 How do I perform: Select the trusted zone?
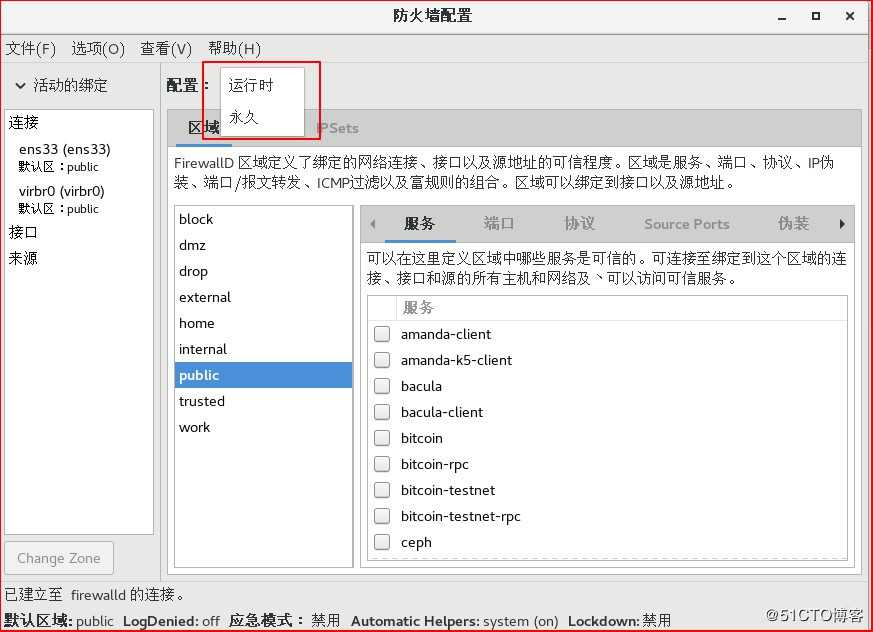click(x=263, y=401)
